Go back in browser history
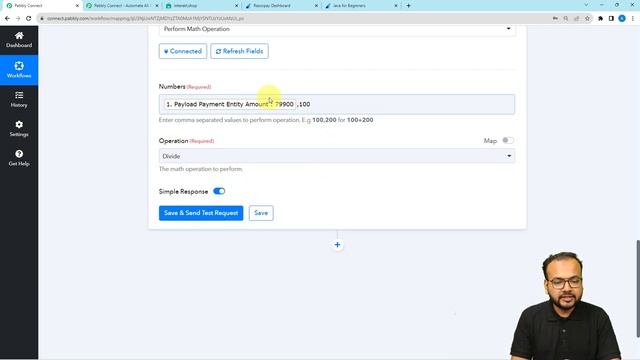This screenshot has height=360, width=640. click(7, 18)
